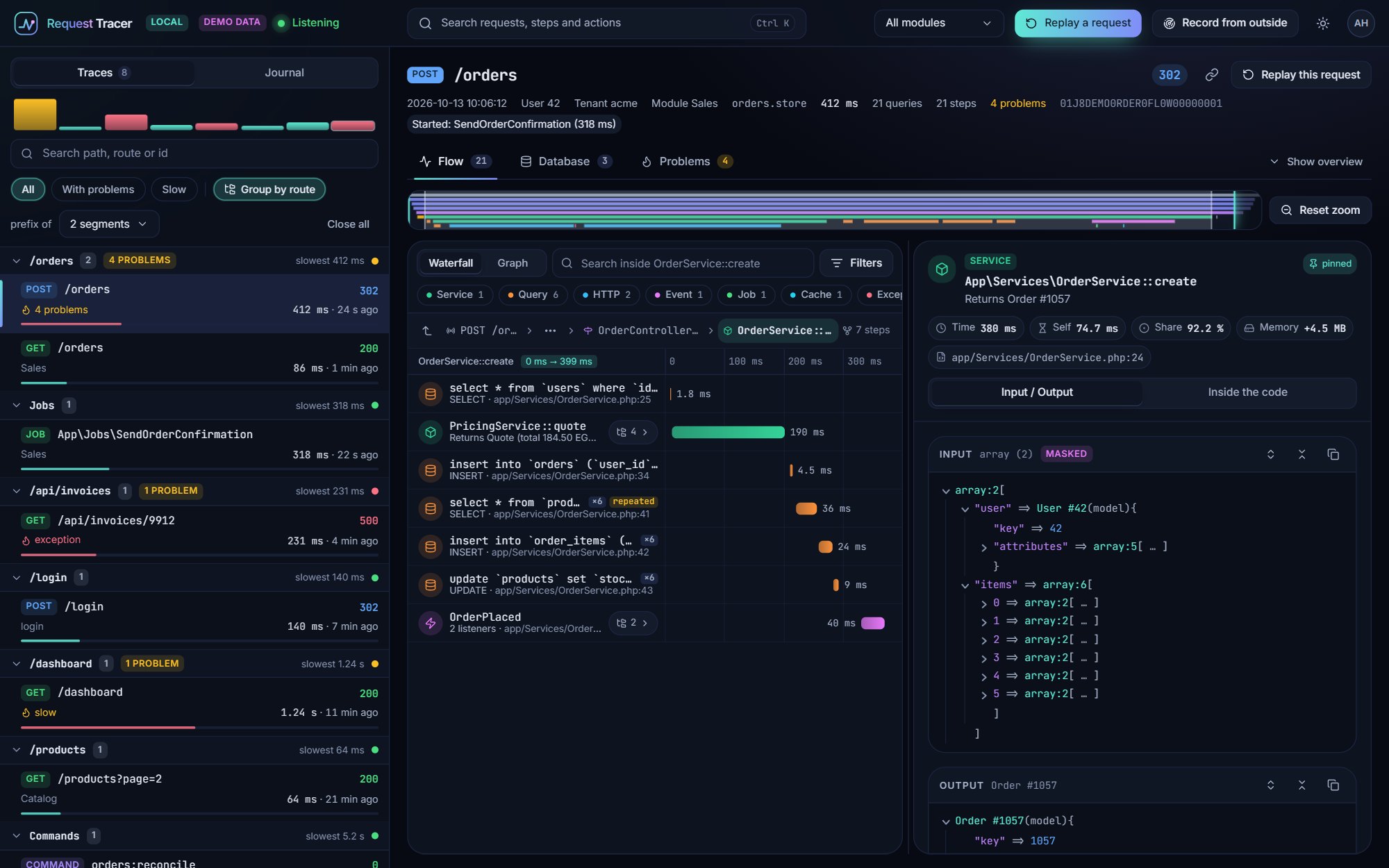The image size is (1389, 868).
Task: Click the PricingService 190 ms waterfall bar
Action: coord(728,432)
